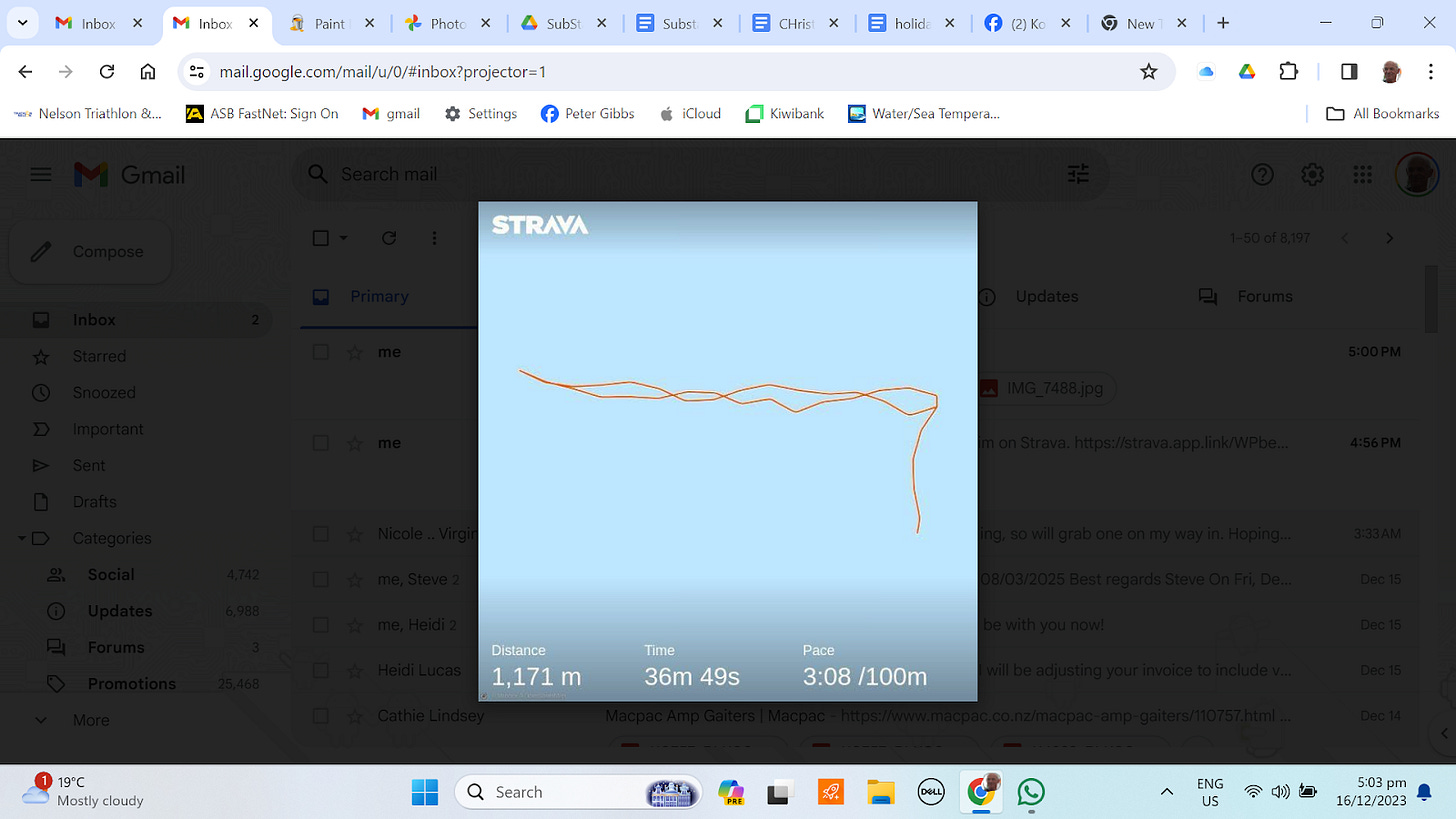Toggle the select-all mail checkbox
The image size is (1456, 819).
[x=320, y=238]
